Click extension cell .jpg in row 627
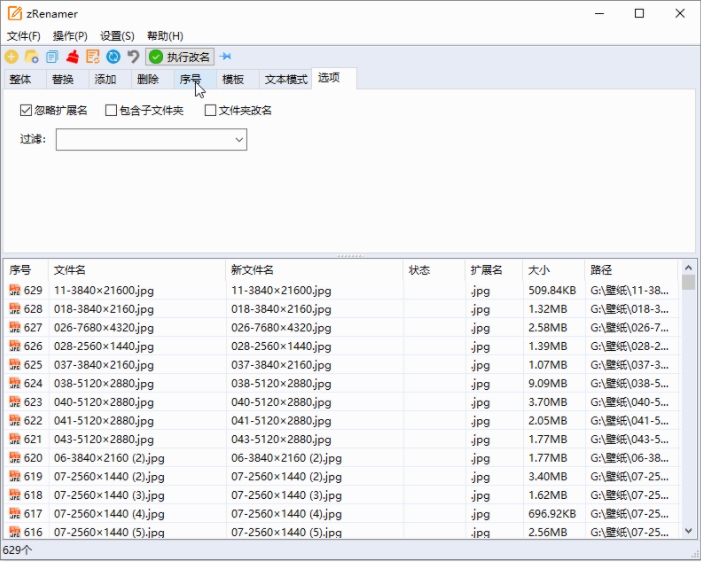701x562 pixels. click(480, 329)
